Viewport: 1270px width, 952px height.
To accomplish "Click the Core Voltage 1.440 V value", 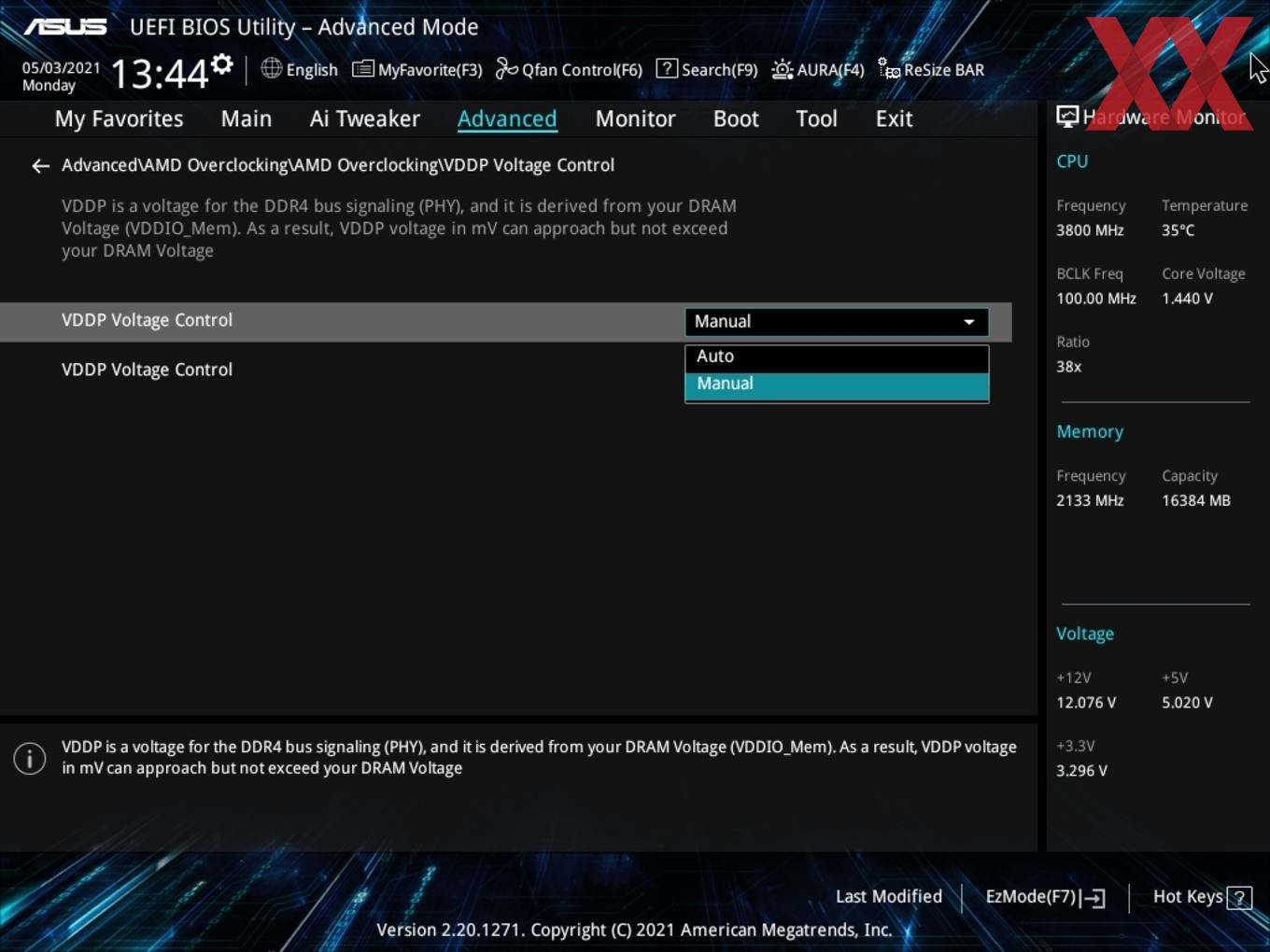I will click(x=1187, y=299).
